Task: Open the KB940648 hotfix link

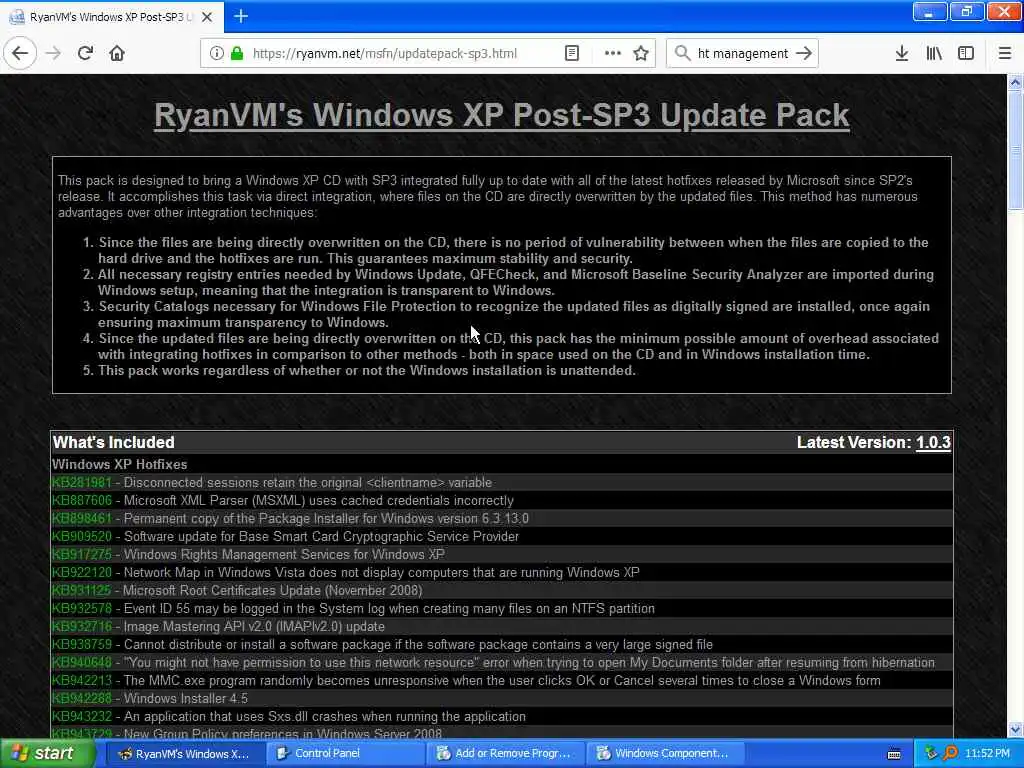Action: pos(82,663)
